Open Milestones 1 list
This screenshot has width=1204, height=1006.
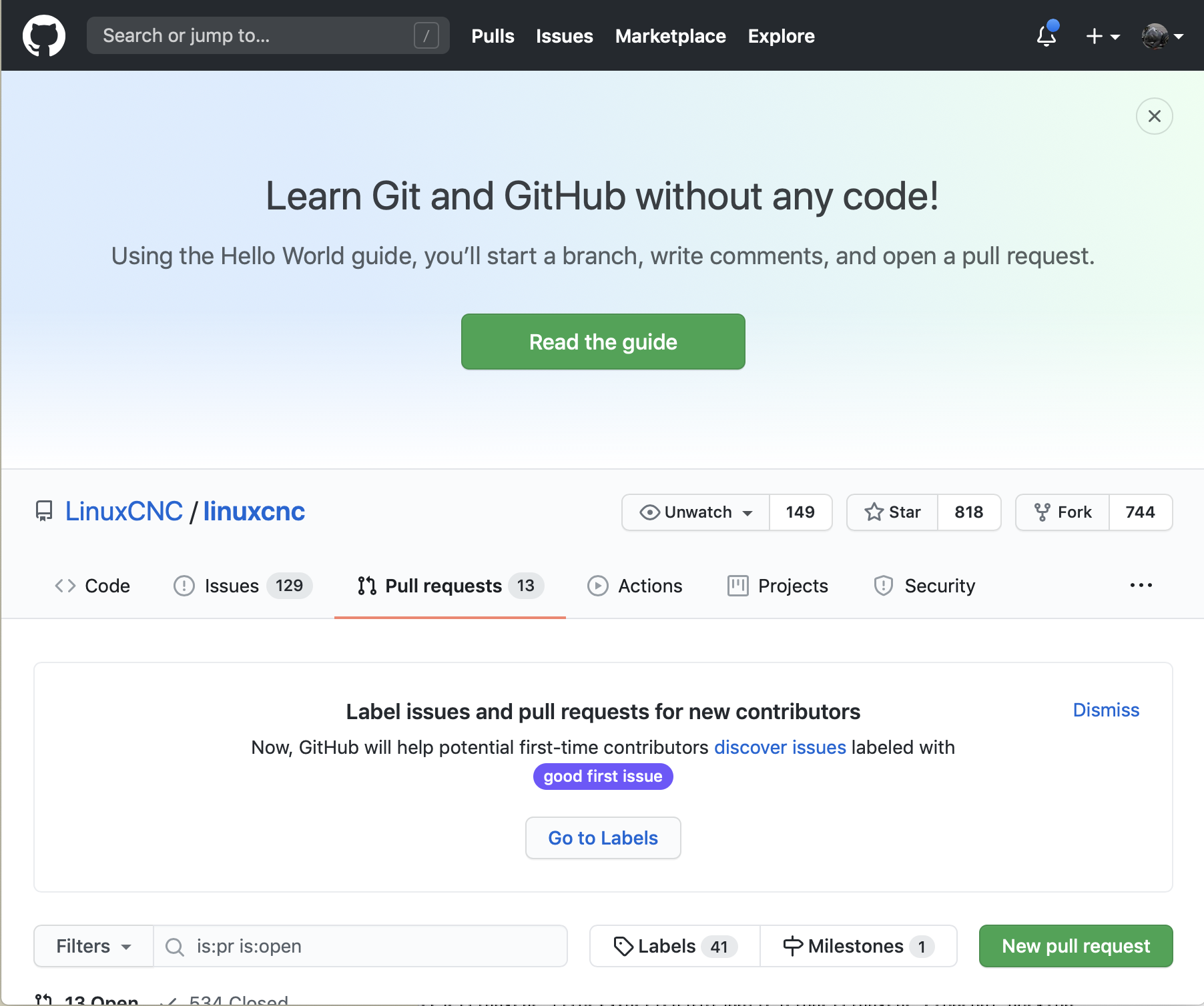[858, 946]
